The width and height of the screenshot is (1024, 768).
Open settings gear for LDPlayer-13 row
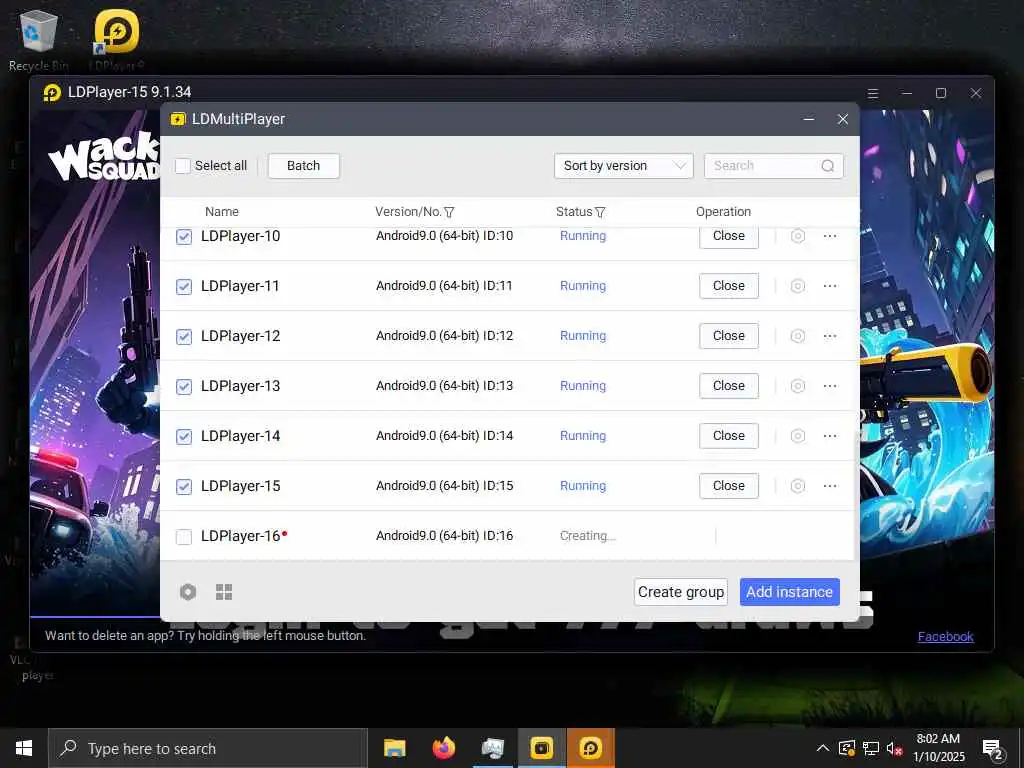click(797, 386)
